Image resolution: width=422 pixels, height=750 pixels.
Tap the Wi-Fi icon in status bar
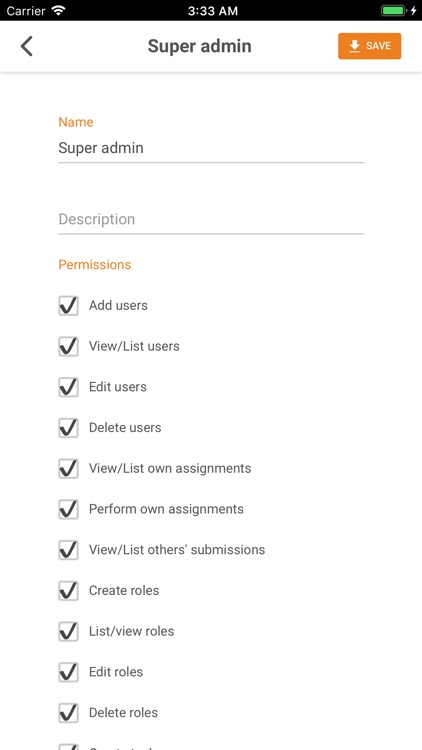(x=59, y=11)
